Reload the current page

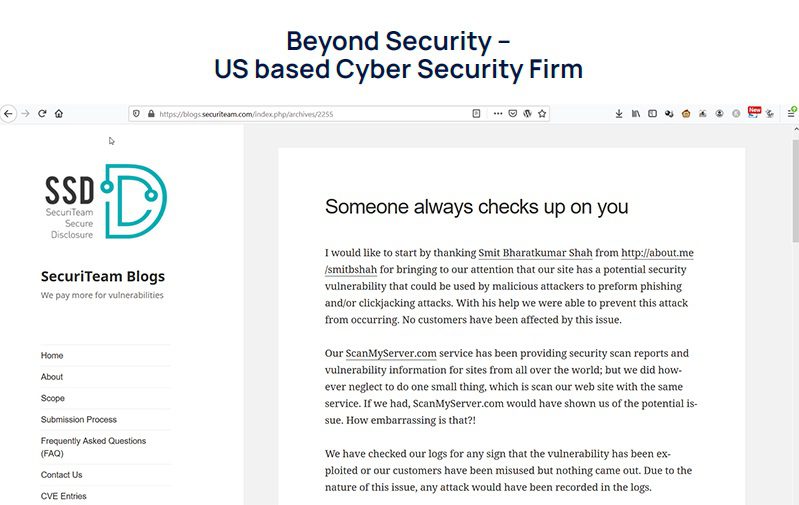click(x=42, y=114)
